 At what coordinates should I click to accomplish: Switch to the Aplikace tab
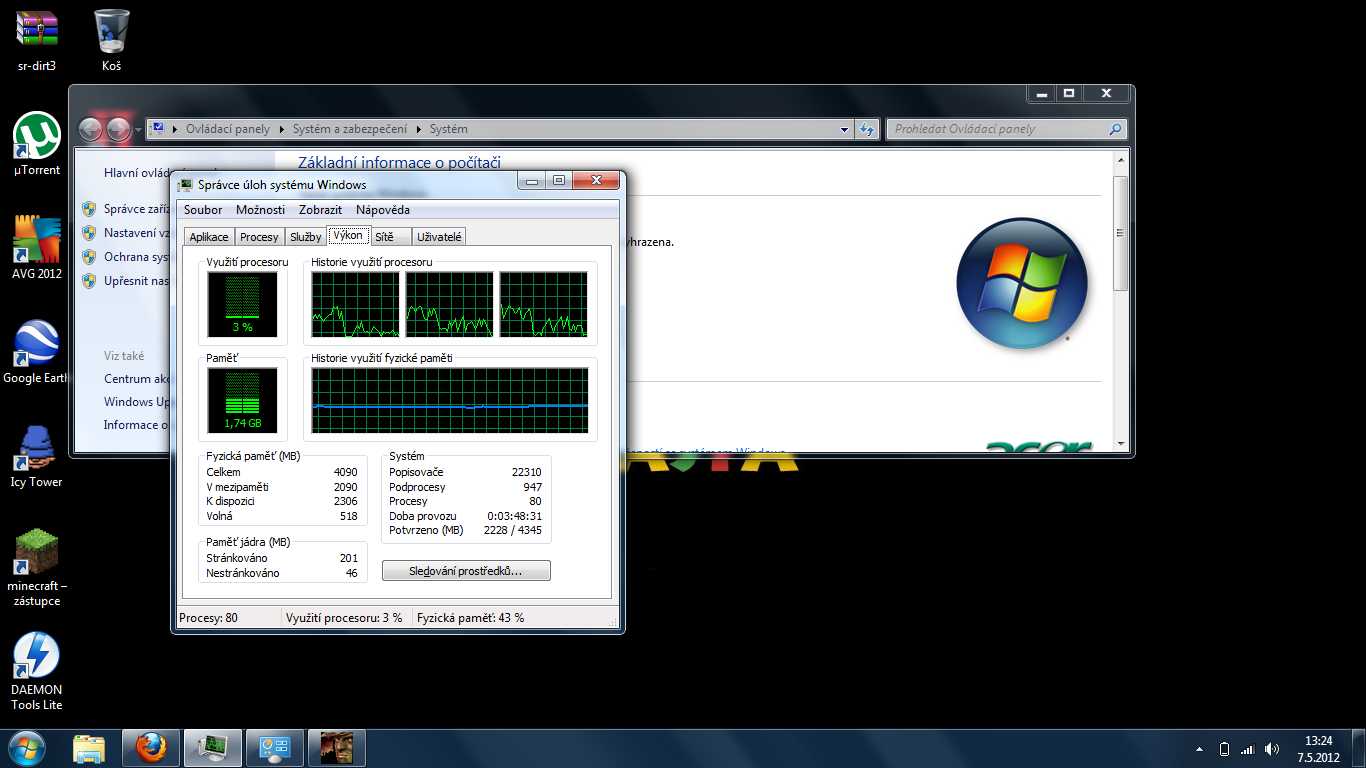point(209,237)
